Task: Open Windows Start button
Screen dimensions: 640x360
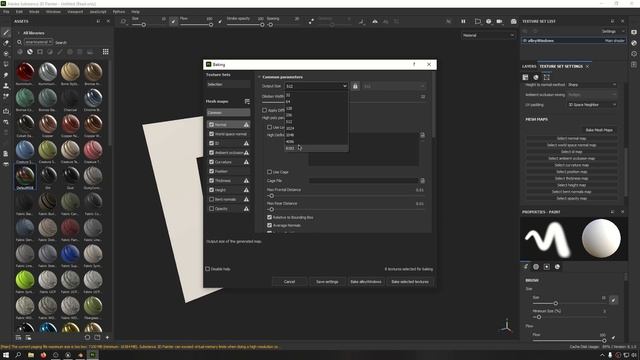Action: coord(6,355)
